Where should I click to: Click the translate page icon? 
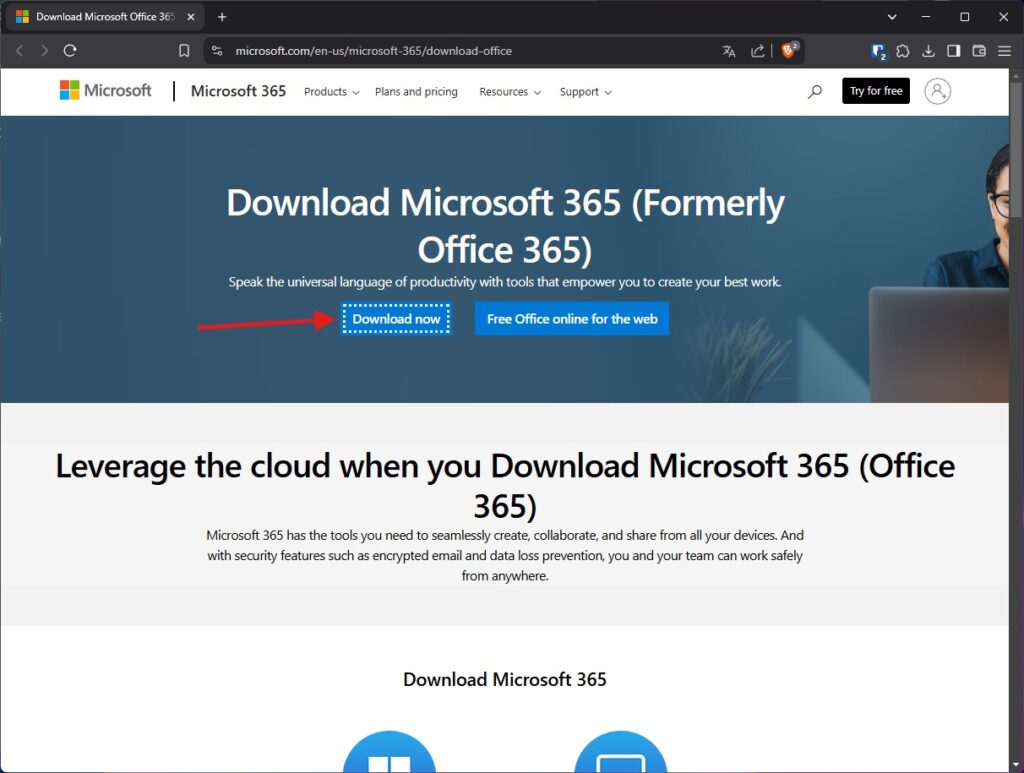[x=729, y=51]
